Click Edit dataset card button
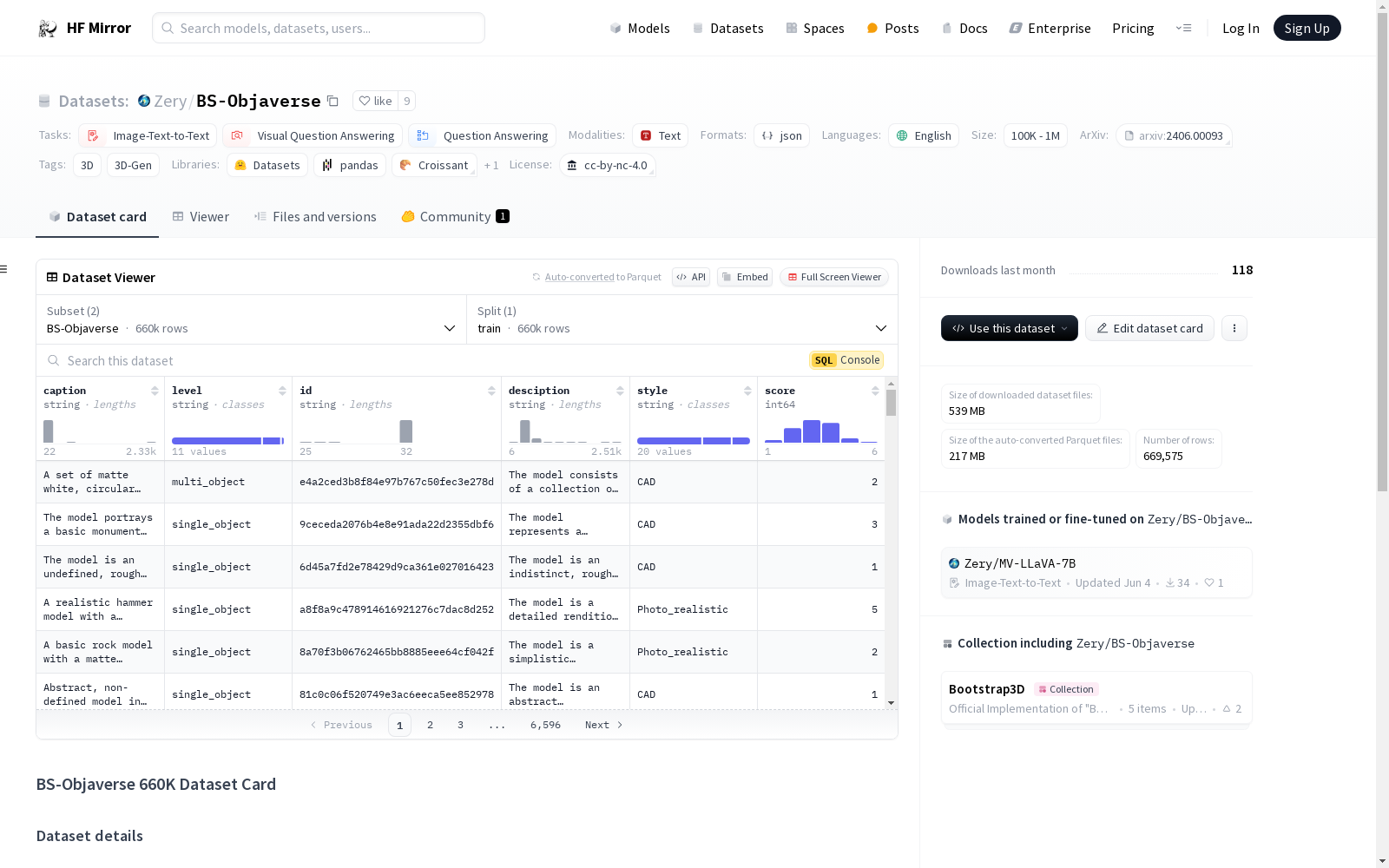Screen dimensions: 1389x868 pyautogui.click(x=1149, y=328)
